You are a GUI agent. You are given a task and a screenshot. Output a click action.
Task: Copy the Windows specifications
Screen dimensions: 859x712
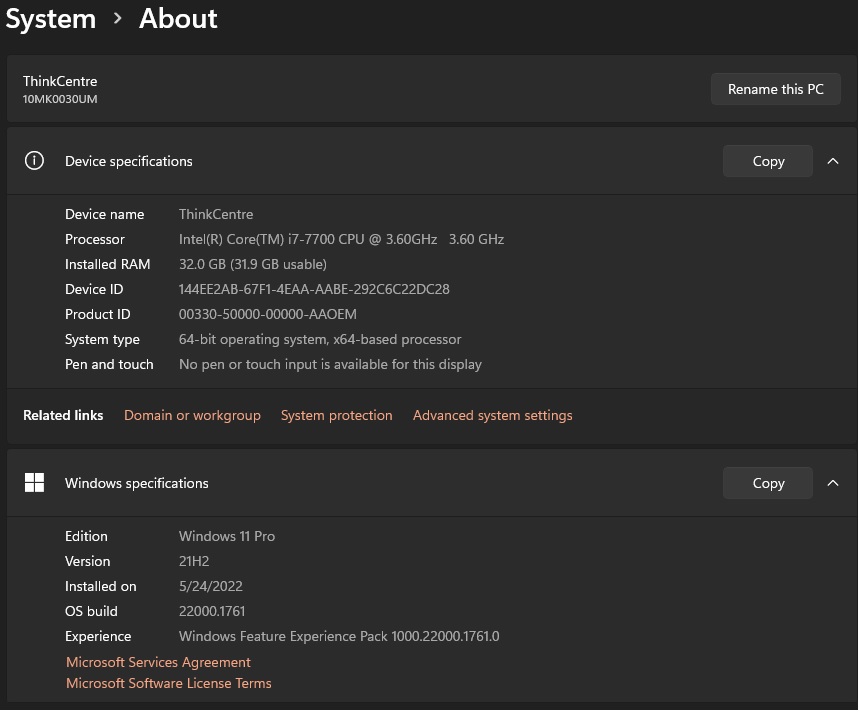tap(768, 483)
